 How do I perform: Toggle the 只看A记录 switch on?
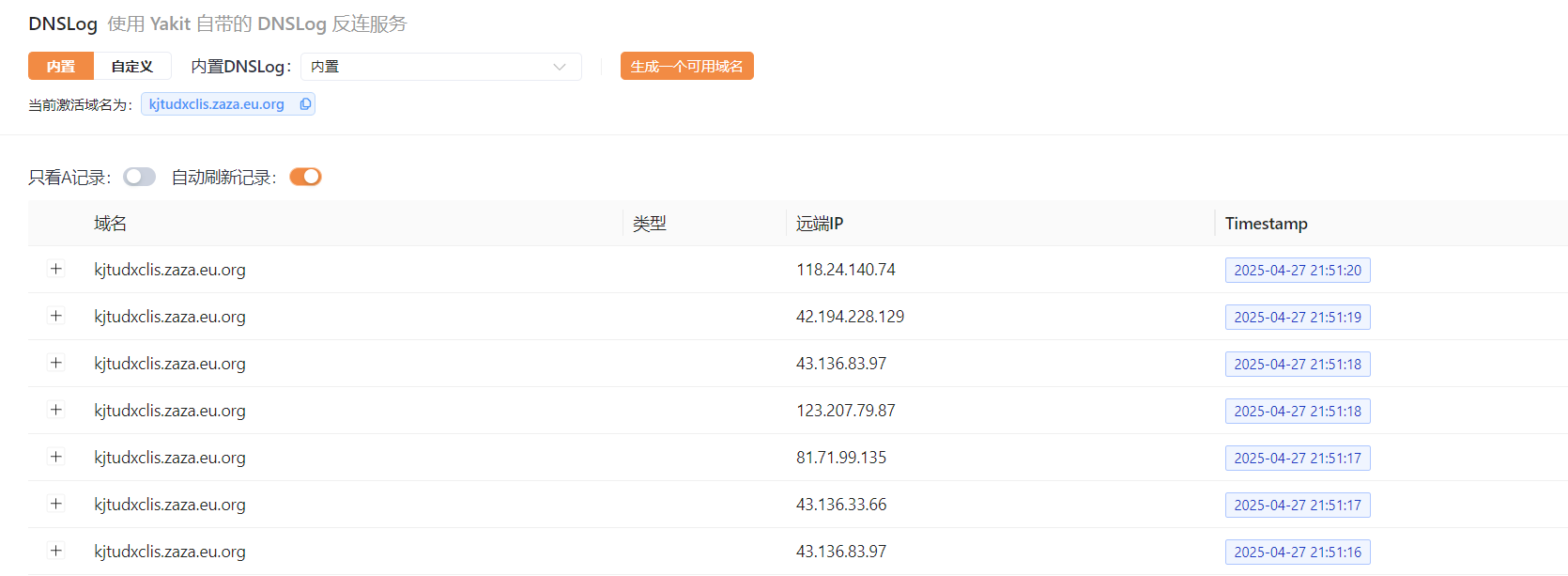[139, 177]
